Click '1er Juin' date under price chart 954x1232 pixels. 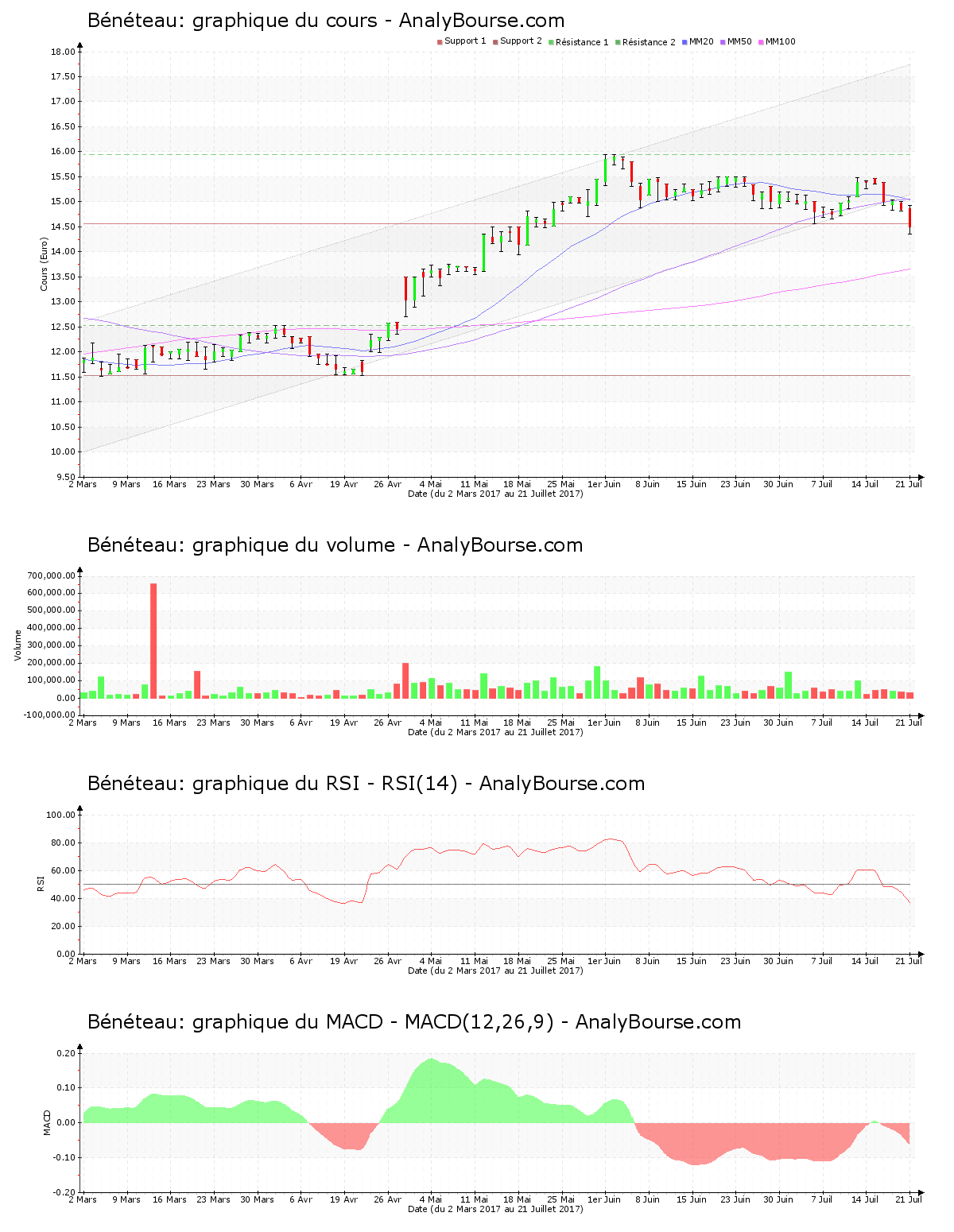604,484
